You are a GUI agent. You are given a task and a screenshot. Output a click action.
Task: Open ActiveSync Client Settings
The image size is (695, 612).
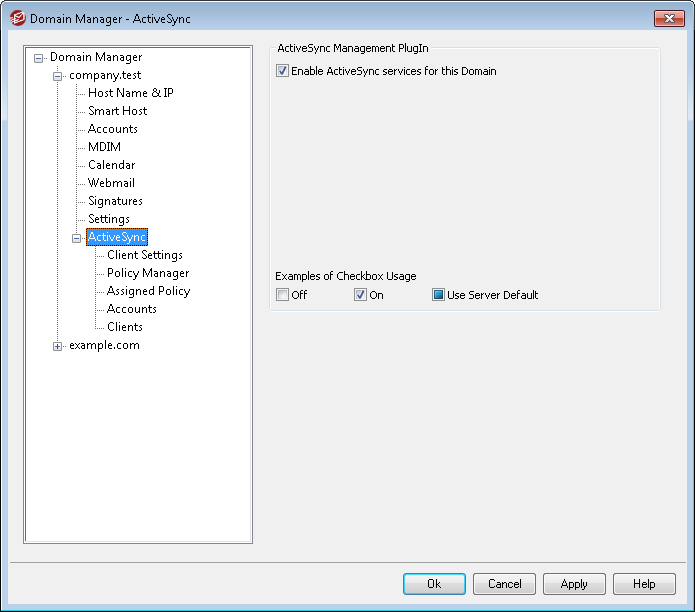[145, 255]
